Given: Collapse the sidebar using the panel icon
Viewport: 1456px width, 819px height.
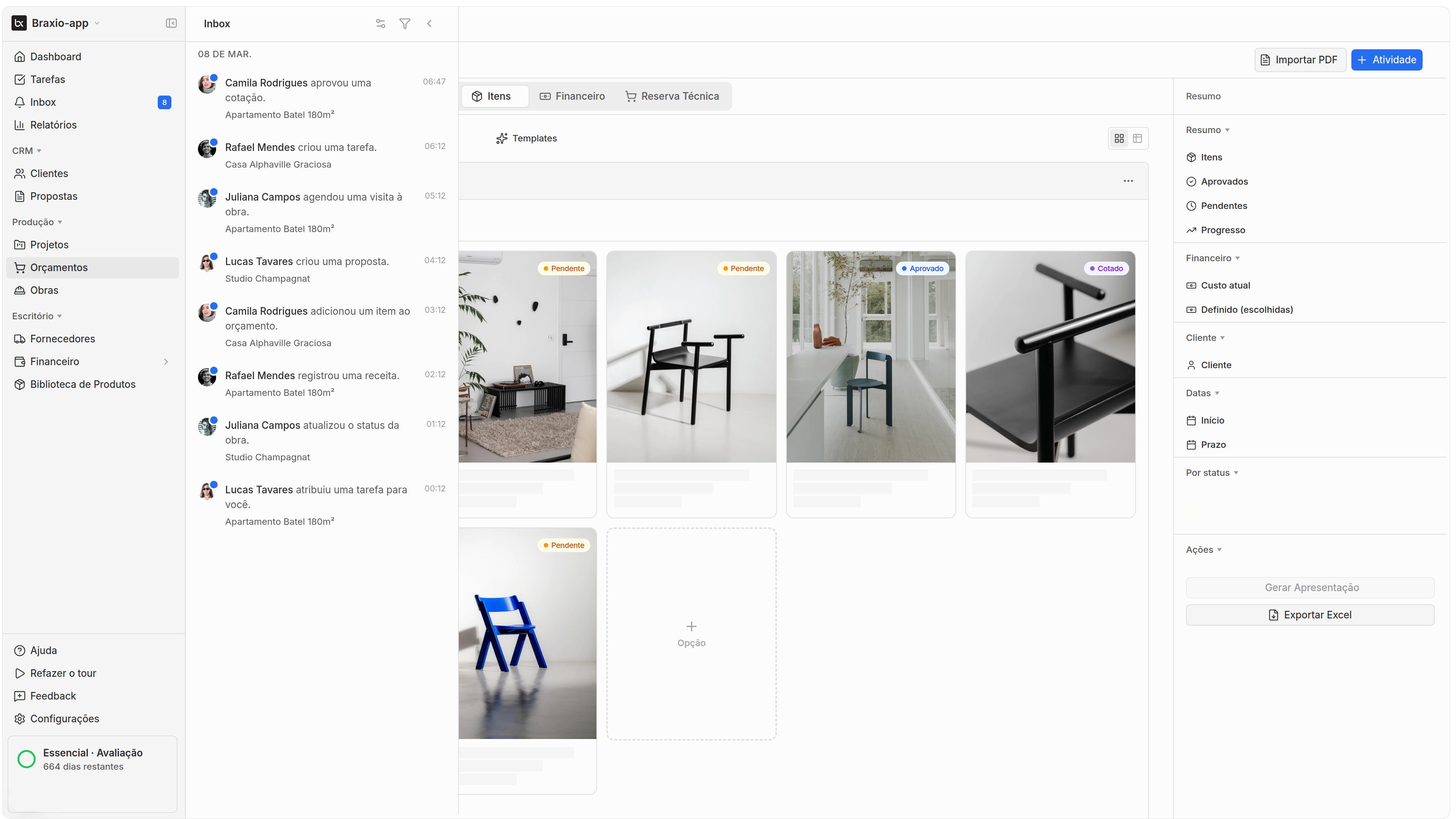Looking at the screenshot, I should point(171,23).
